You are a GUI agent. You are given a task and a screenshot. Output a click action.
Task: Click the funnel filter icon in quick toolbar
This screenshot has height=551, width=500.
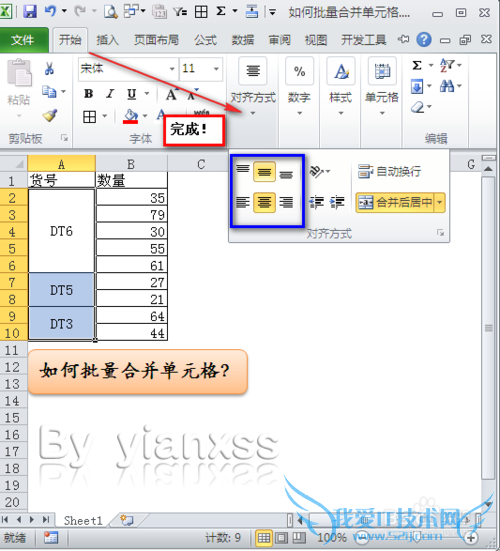180,12
